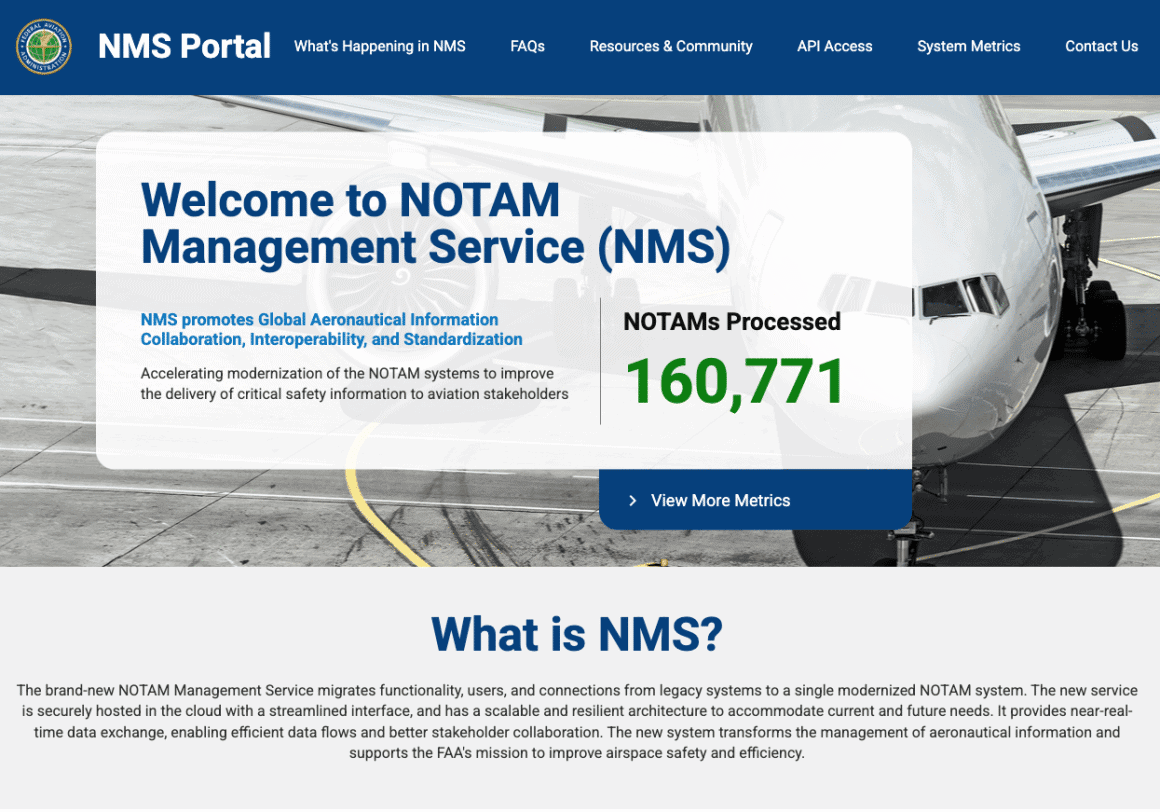
Task: Click the NOTAMs Processed label
Action: (x=732, y=322)
